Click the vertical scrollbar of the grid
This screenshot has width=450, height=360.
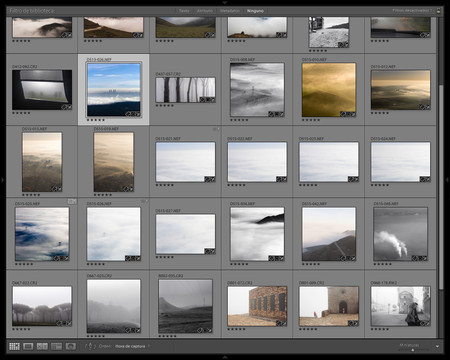(x=441, y=187)
